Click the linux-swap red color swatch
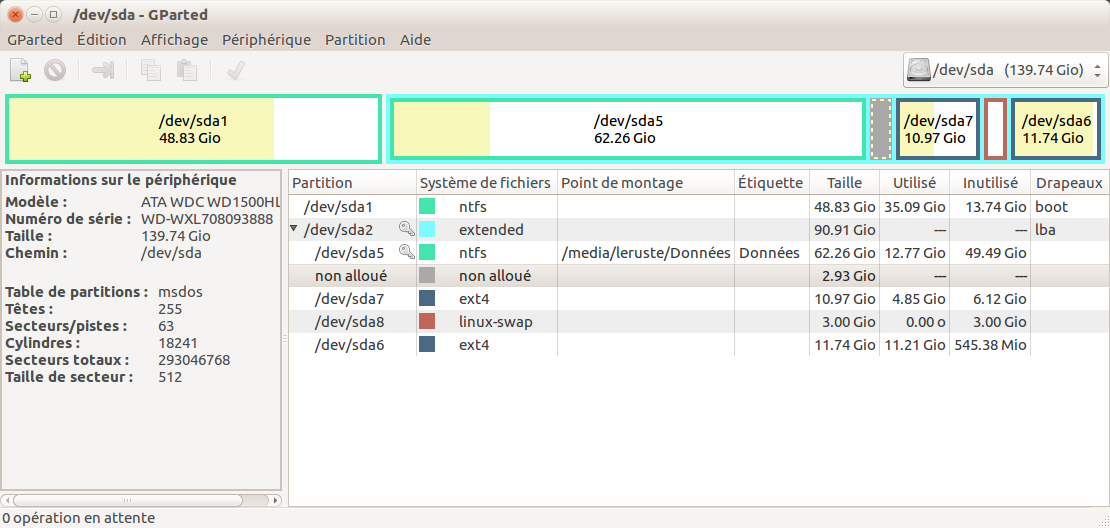This screenshot has height=528, width=1110. click(x=427, y=321)
